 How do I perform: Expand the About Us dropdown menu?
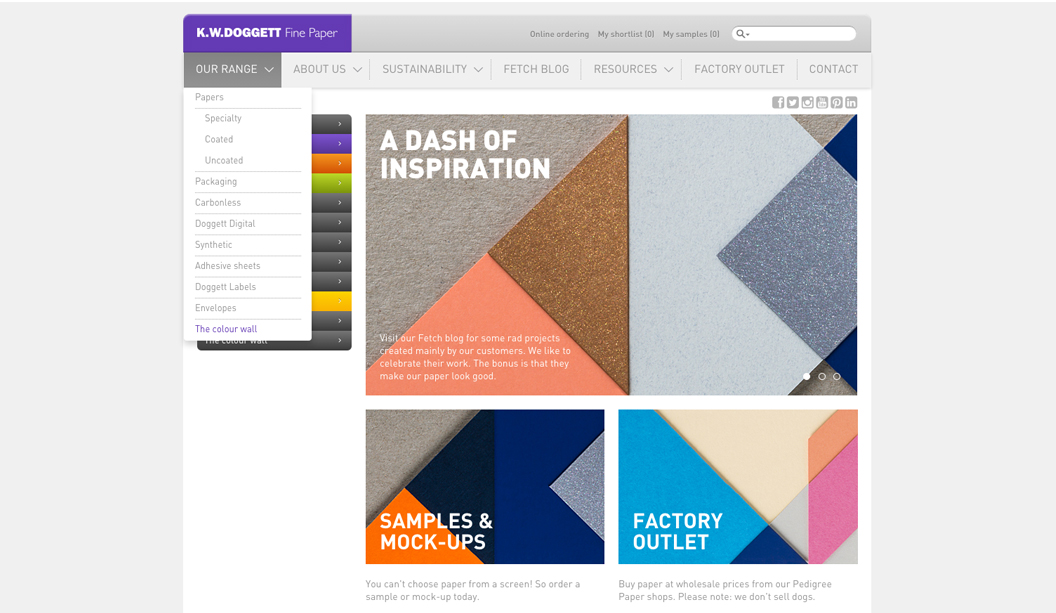tap(326, 70)
